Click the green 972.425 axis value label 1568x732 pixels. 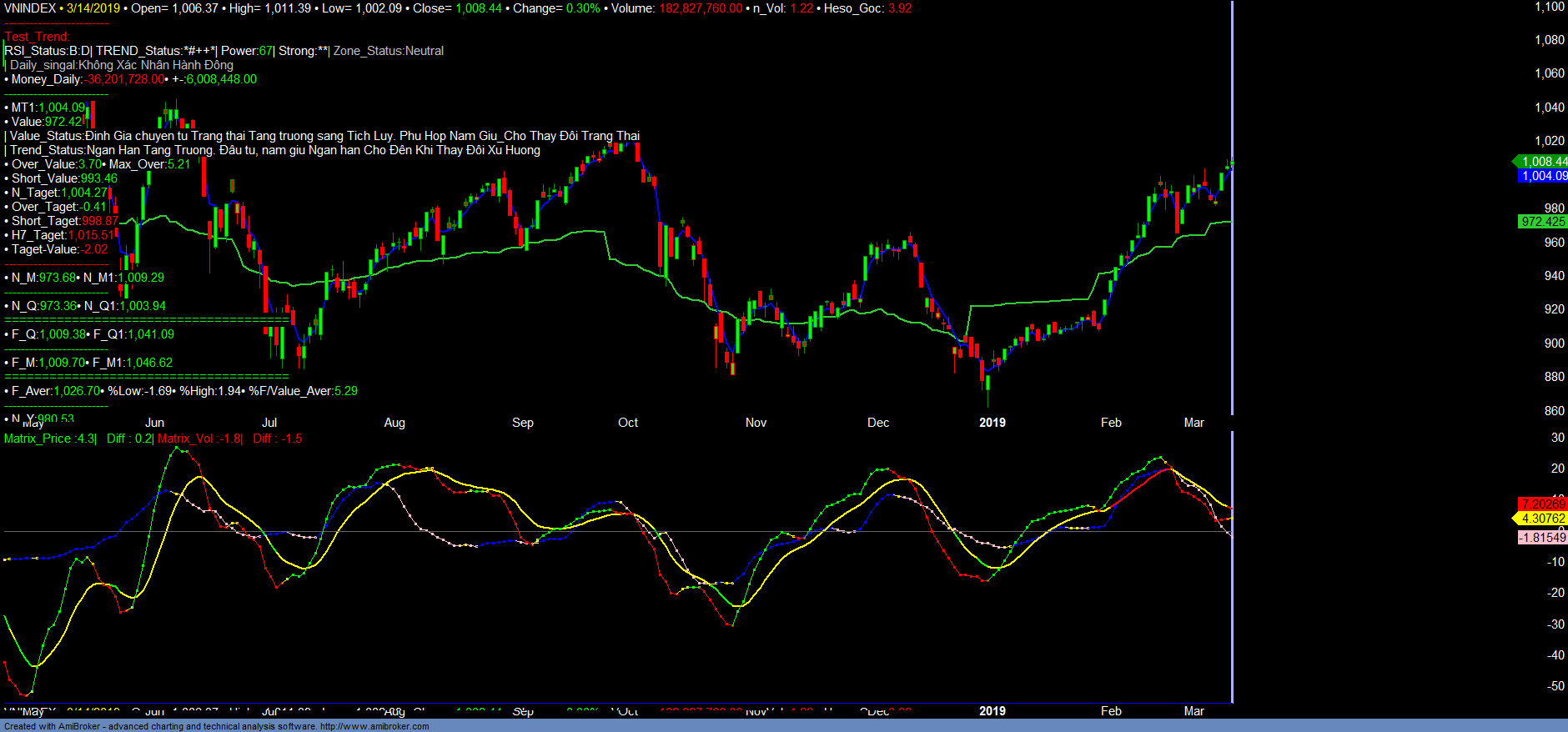1543,222
